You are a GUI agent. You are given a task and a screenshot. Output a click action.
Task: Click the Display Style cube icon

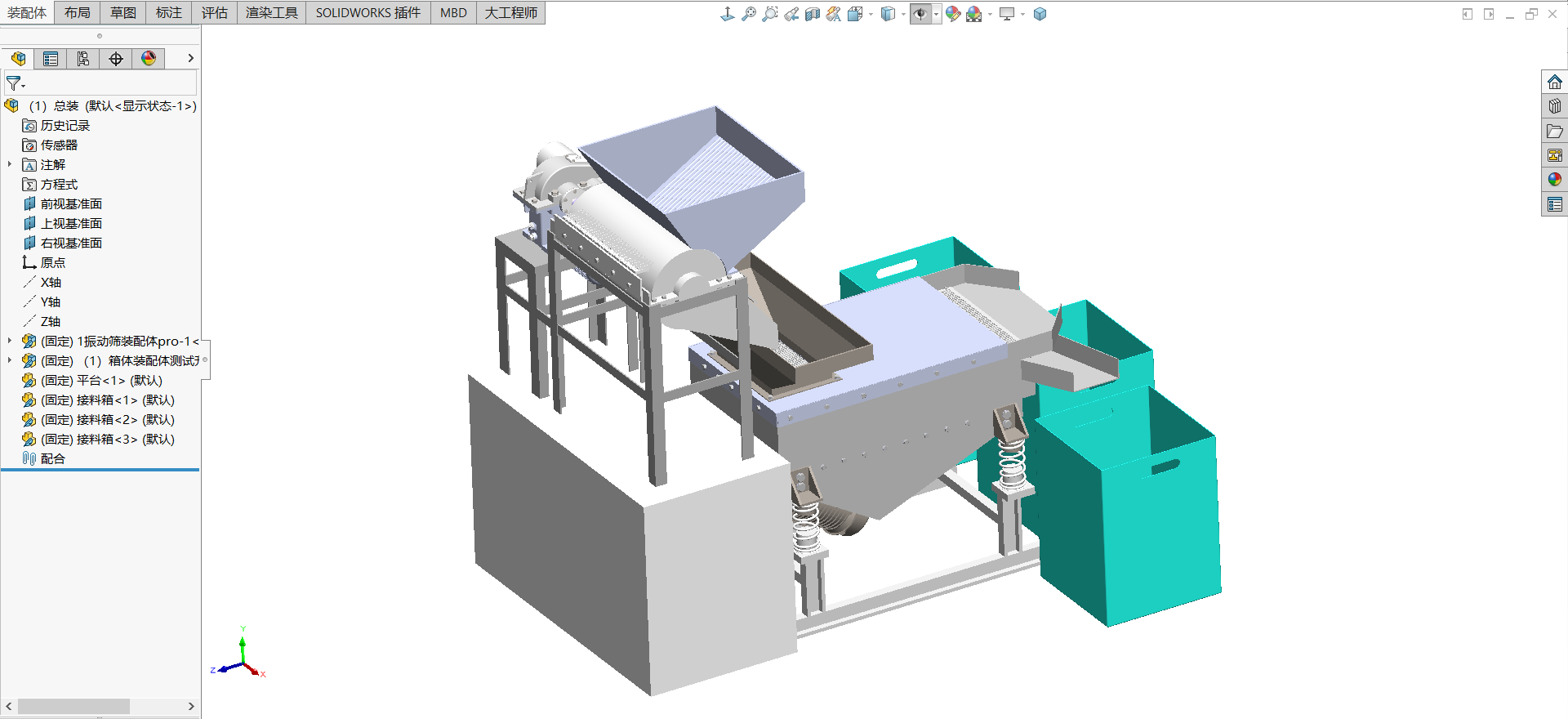pos(888,14)
